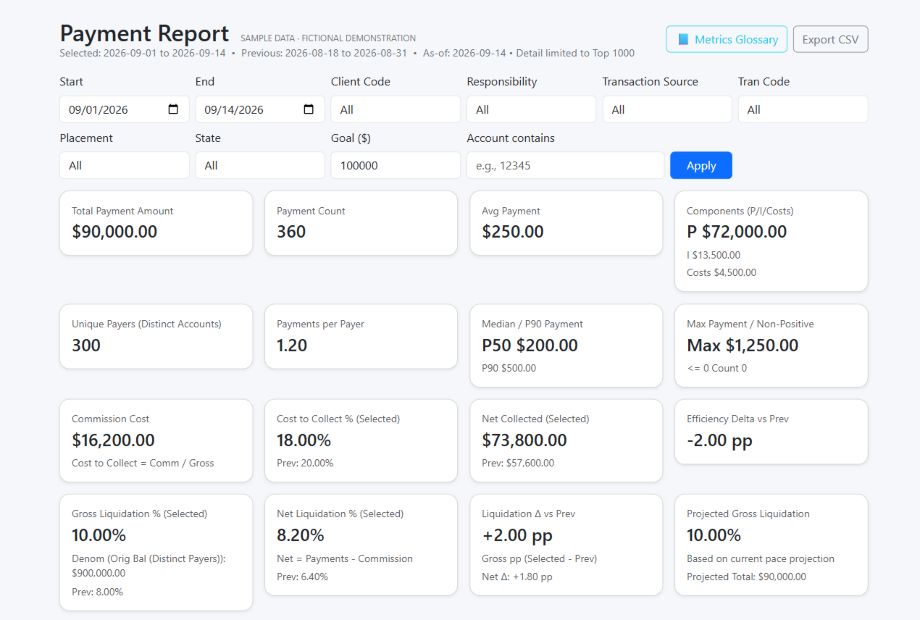Click the Avg Payment value $250.00
The width and height of the screenshot is (920, 620).
512,232
